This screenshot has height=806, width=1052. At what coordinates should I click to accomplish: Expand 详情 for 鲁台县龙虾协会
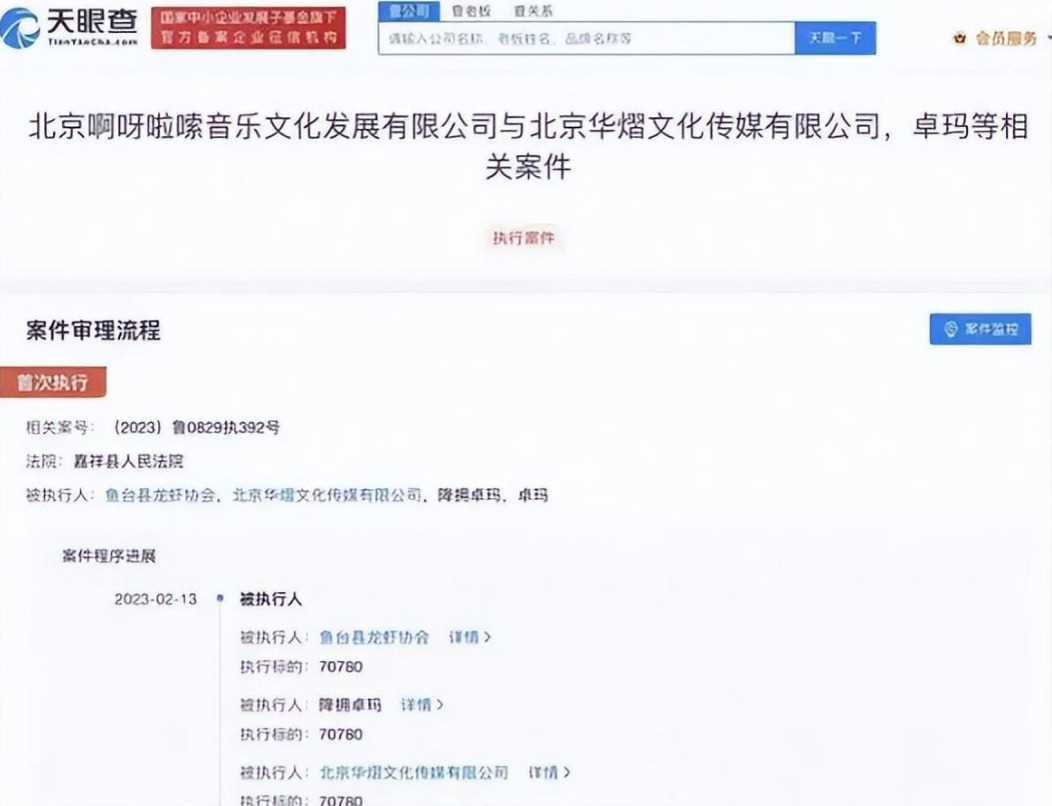pos(469,637)
